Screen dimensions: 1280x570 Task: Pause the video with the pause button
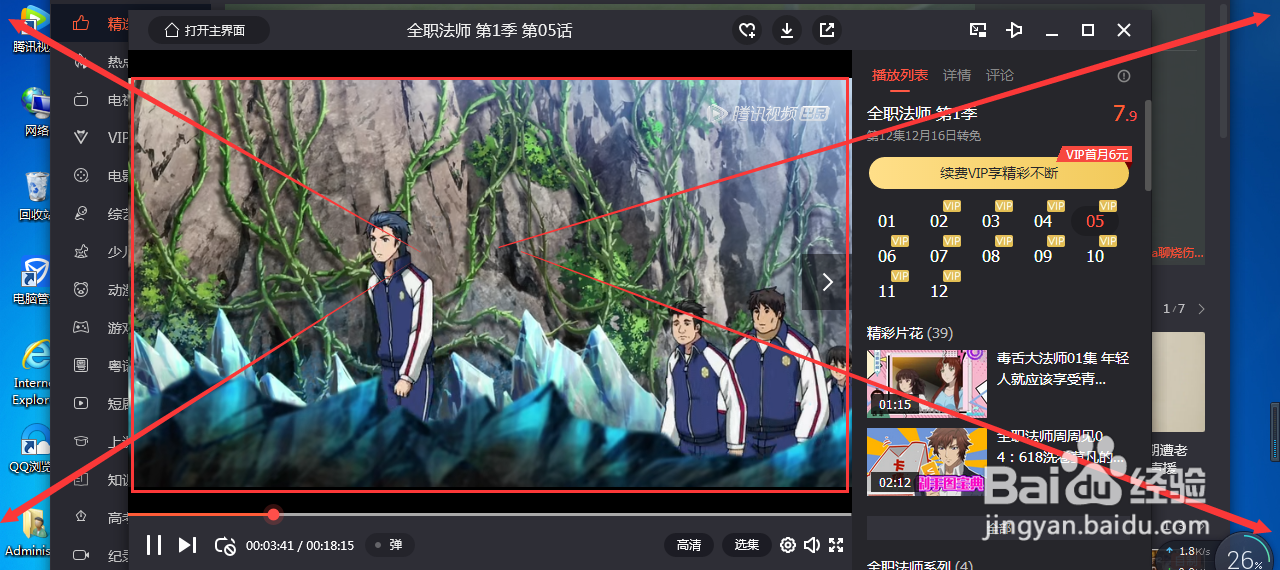154,545
